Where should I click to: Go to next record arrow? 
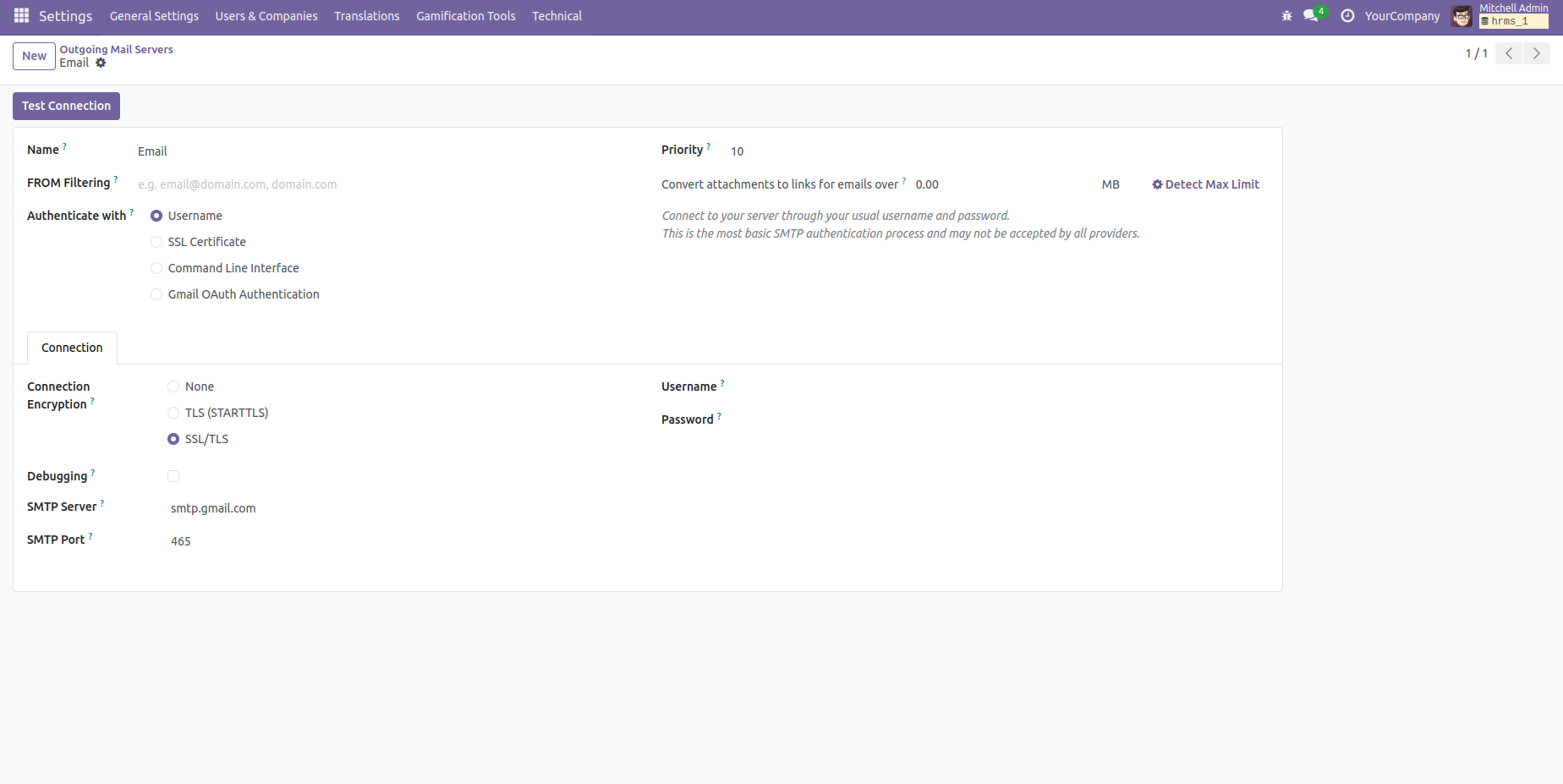tap(1536, 53)
